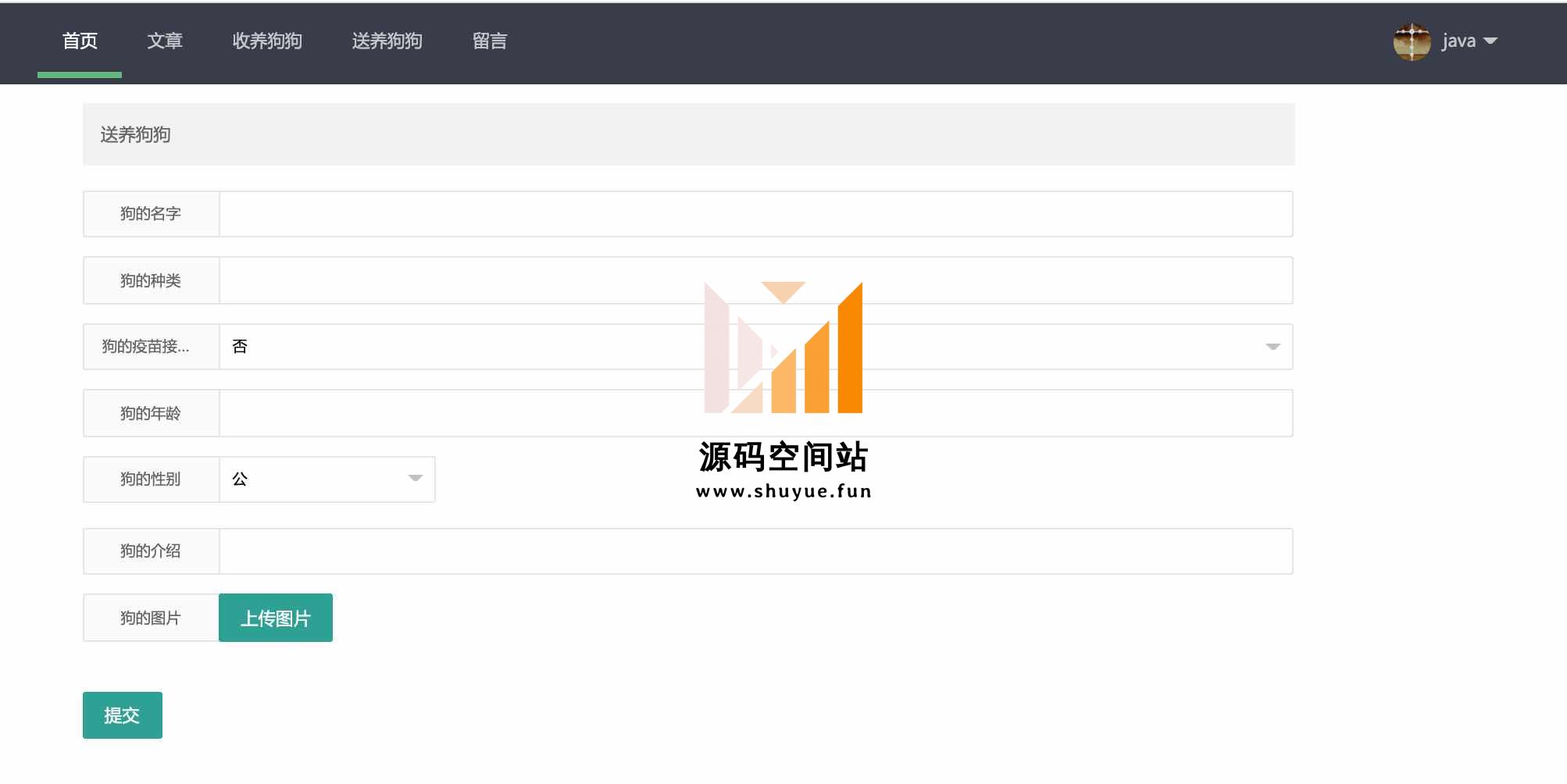
Task: Click the 狗的疫苗接... field label
Action: pos(151,347)
